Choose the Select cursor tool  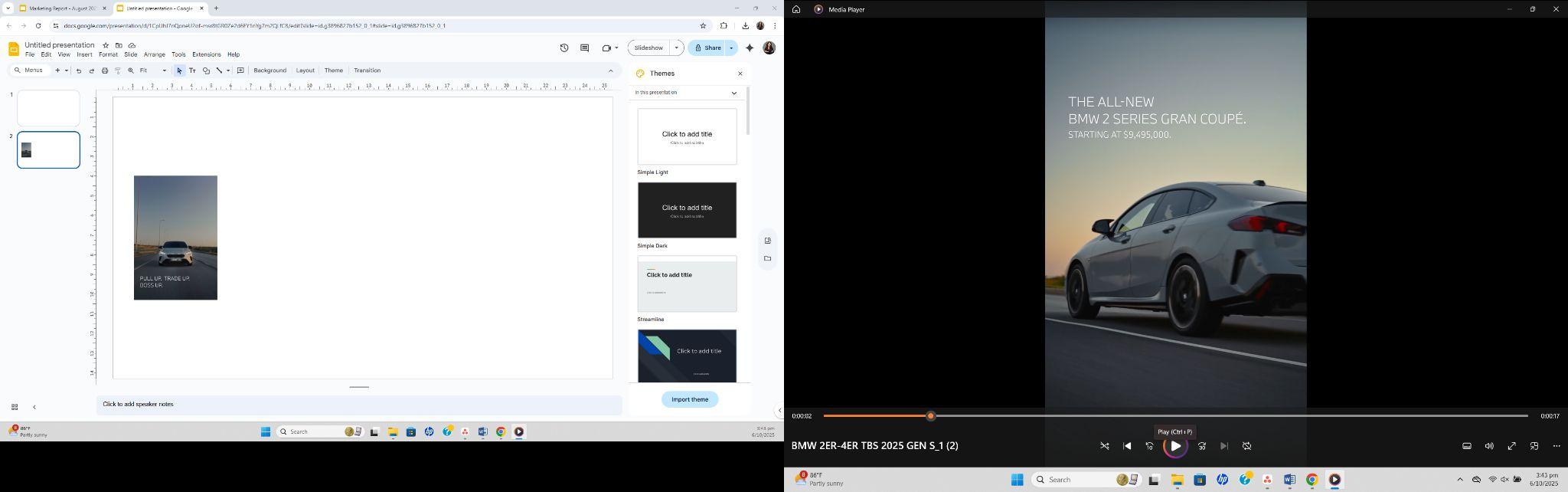(x=179, y=71)
